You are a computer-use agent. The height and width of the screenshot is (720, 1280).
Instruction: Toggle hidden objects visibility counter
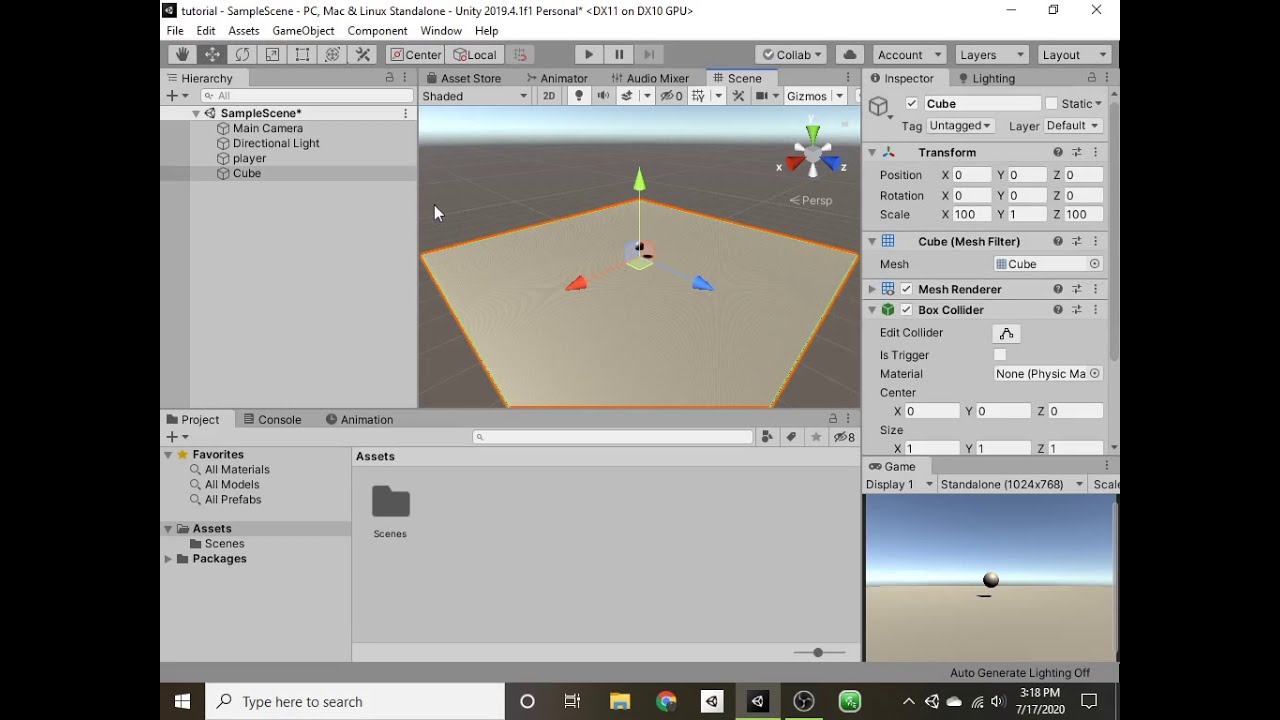[x=672, y=96]
